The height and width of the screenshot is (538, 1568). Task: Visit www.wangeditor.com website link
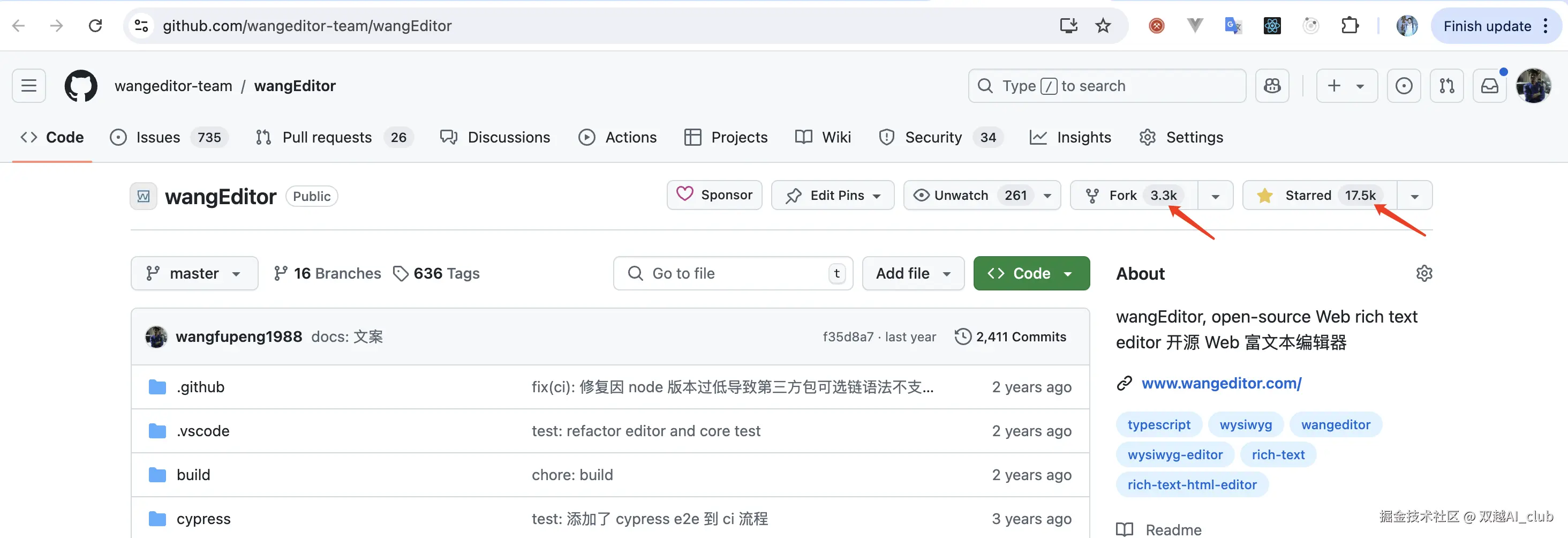(1221, 383)
